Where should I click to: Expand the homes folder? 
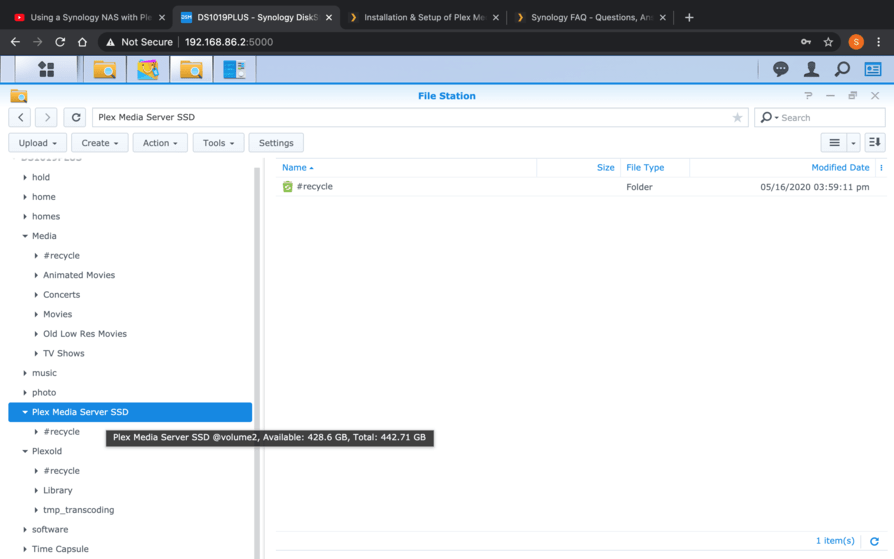(25, 216)
